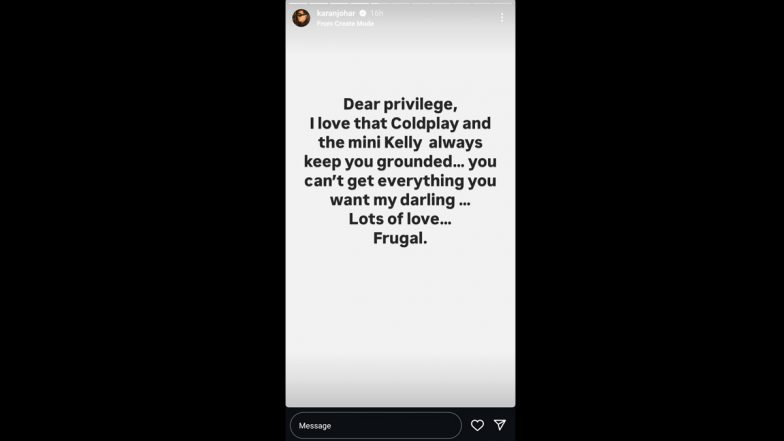Tap the heart icon to like story
The width and height of the screenshot is (784, 441).
477,425
